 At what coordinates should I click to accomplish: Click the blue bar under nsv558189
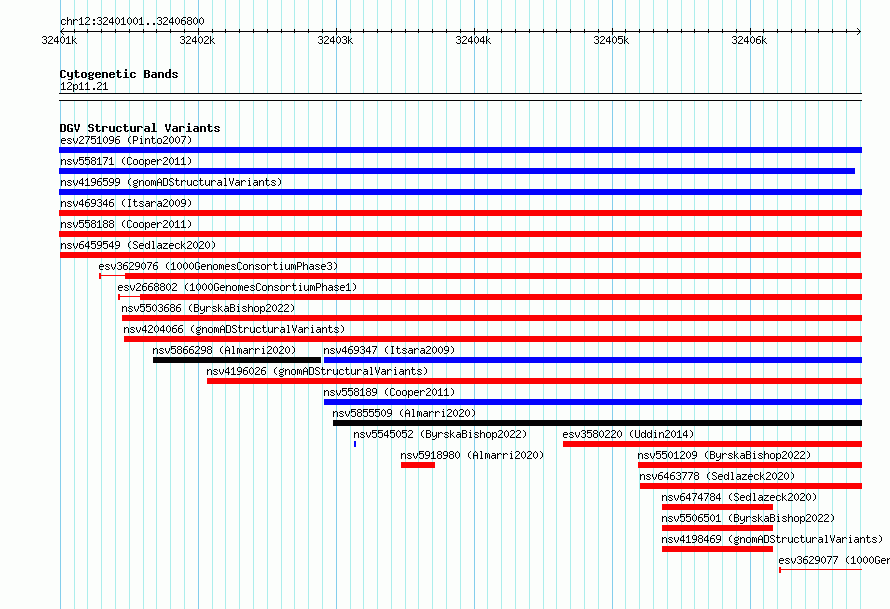tap(593, 402)
